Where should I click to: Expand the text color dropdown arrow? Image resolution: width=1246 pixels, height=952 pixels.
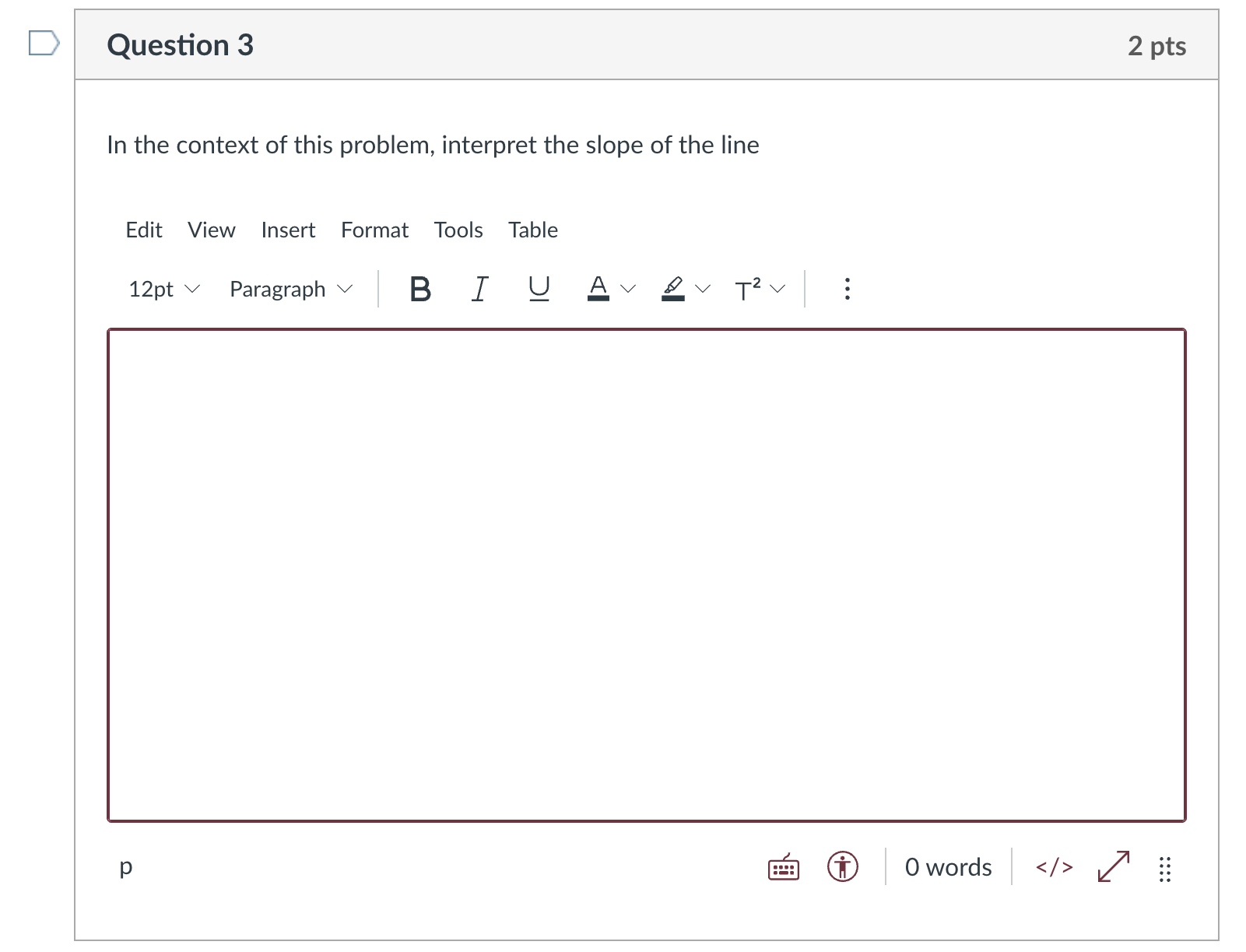tap(628, 290)
